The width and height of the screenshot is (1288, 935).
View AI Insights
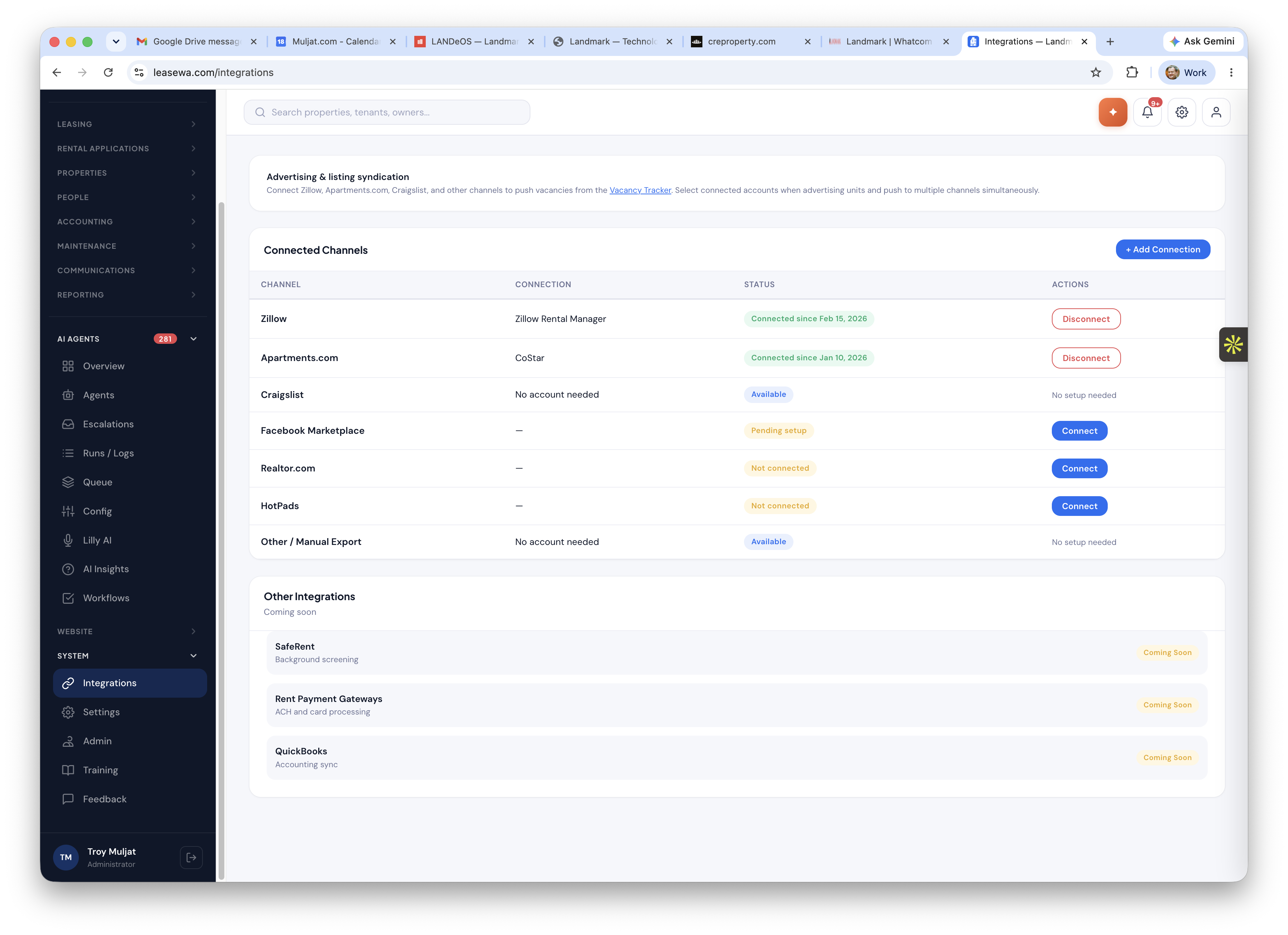129,569
